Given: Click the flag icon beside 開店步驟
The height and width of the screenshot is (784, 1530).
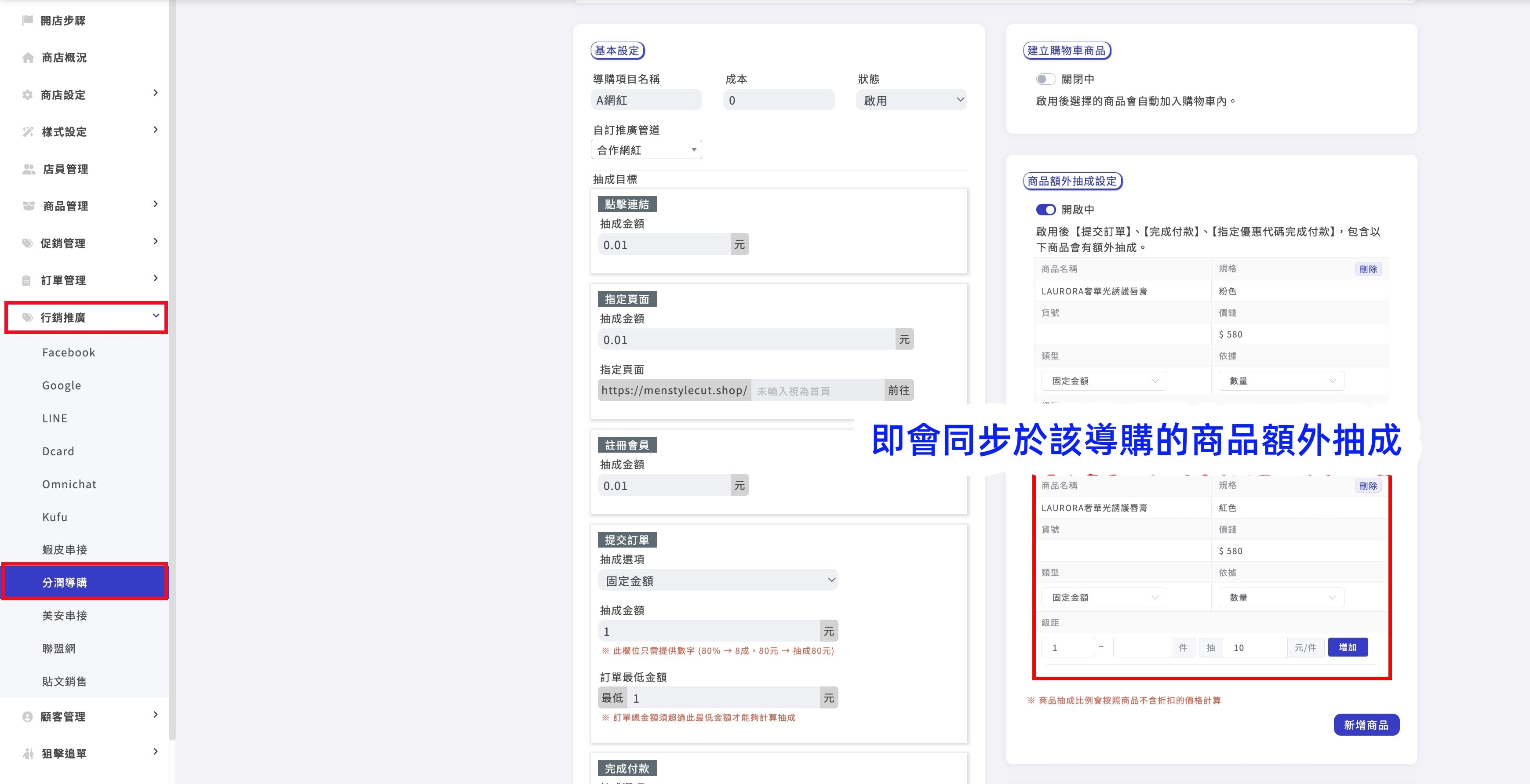Looking at the screenshot, I should pyautogui.click(x=27, y=20).
